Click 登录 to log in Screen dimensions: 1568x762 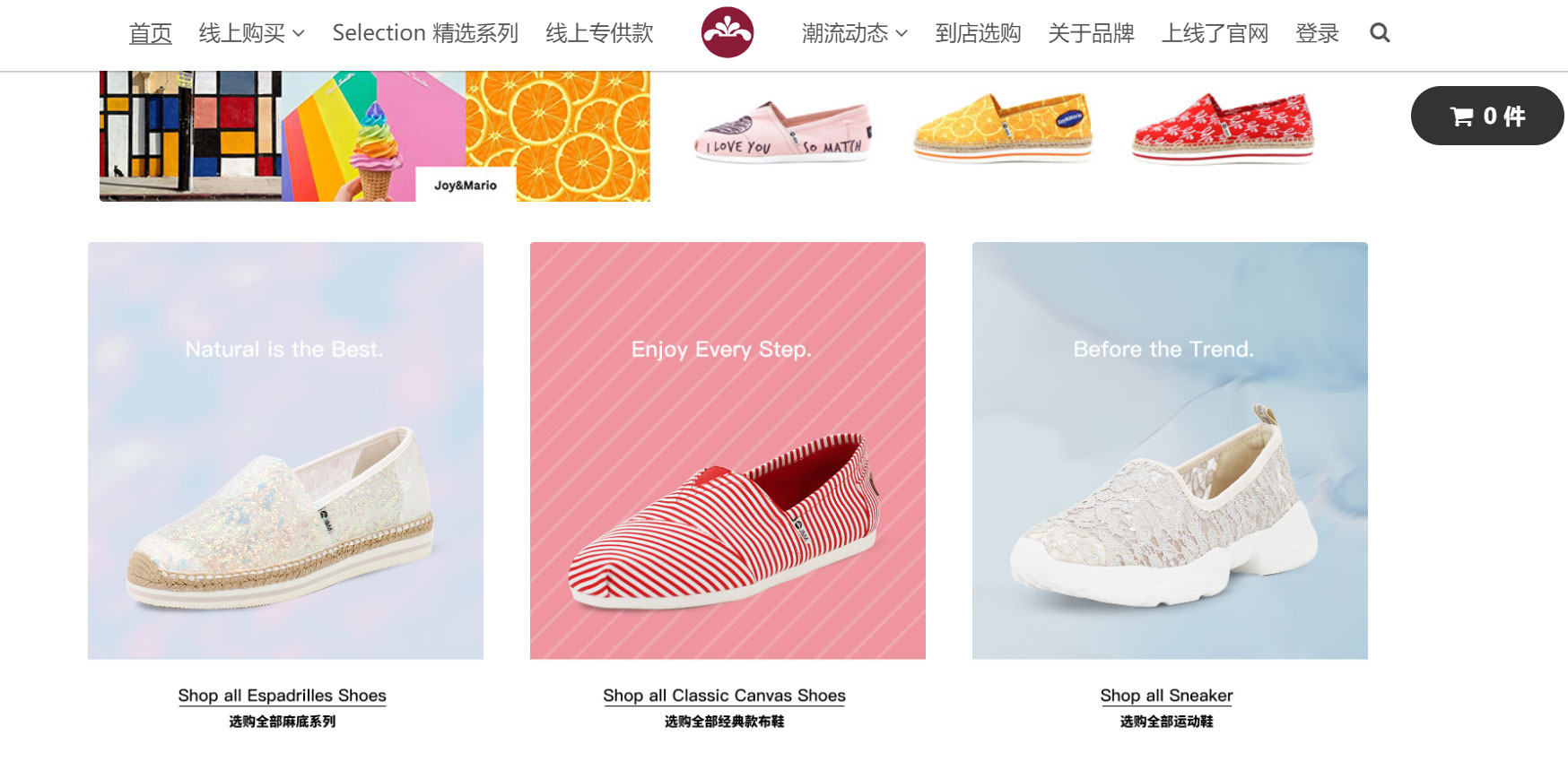pyautogui.click(x=1317, y=33)
